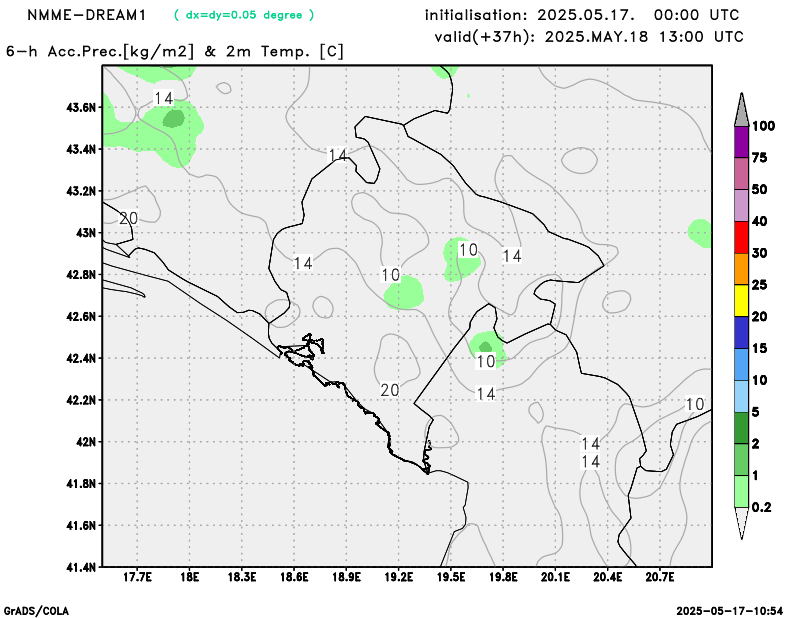This screenshot has height=618, width=800.
Task: Click the 20 contour label near 42.2N 19.2E
Action: pos(390,390)
